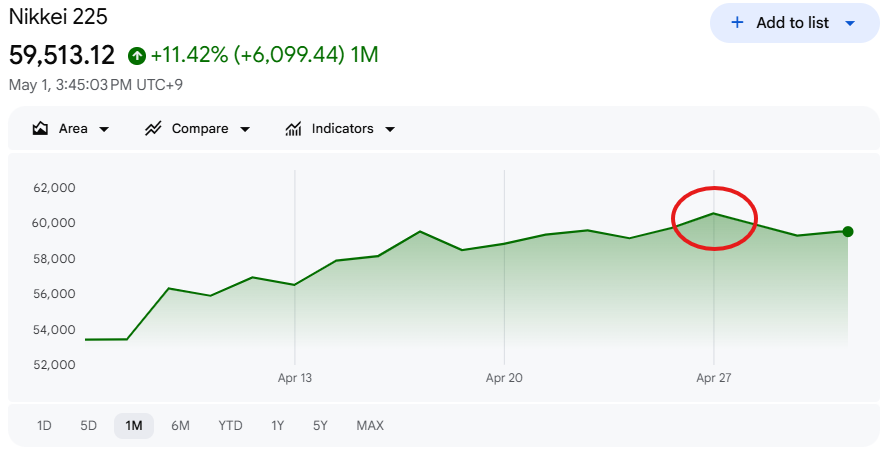Image resolution: width=892 pixels, height=457 pixels.
Task: Open the Add to list dropdown arrow
Action: (850, 23)
